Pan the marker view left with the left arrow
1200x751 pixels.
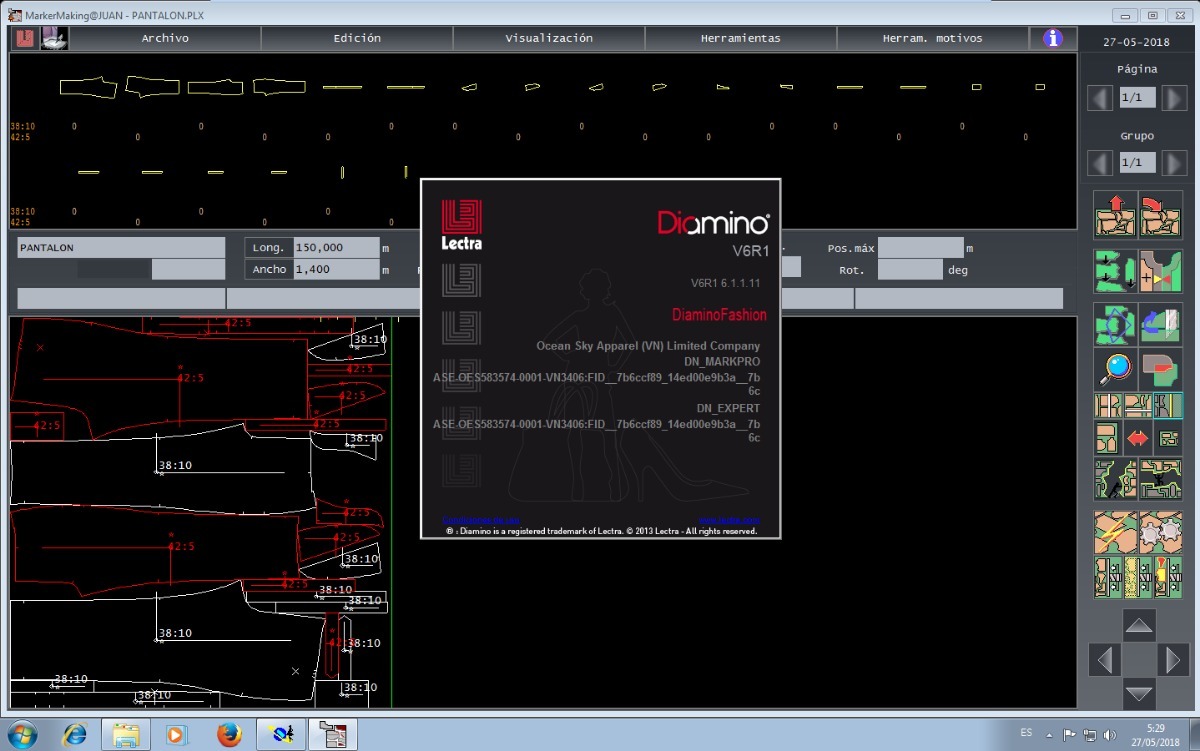tap(1105, 660)
